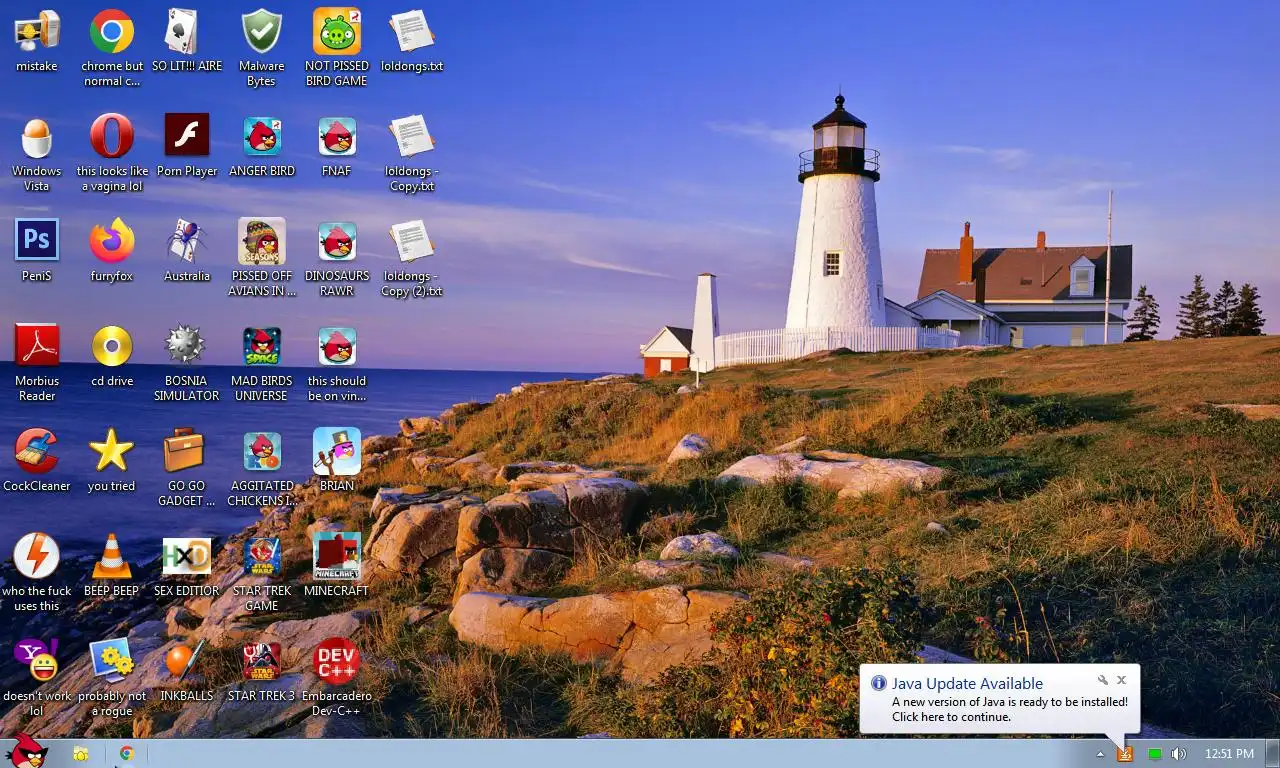Click the Chrome icon in the taskbar
The image size is (1280, 768).
pyautogui.click(x=127, y=754)
